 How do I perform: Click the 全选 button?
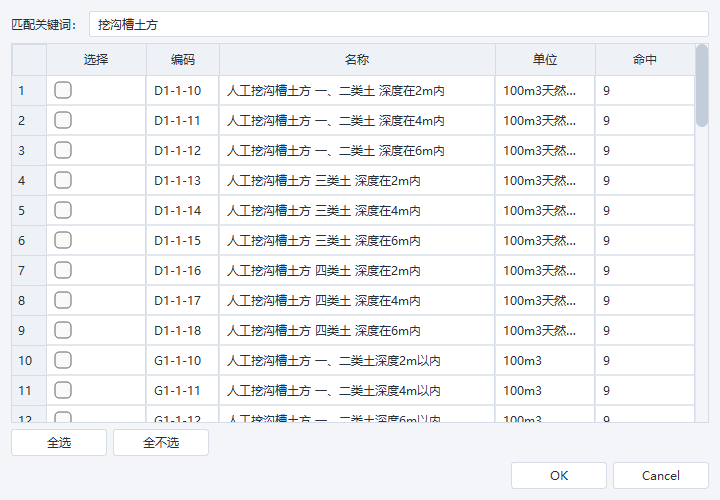tap(59, 443)
